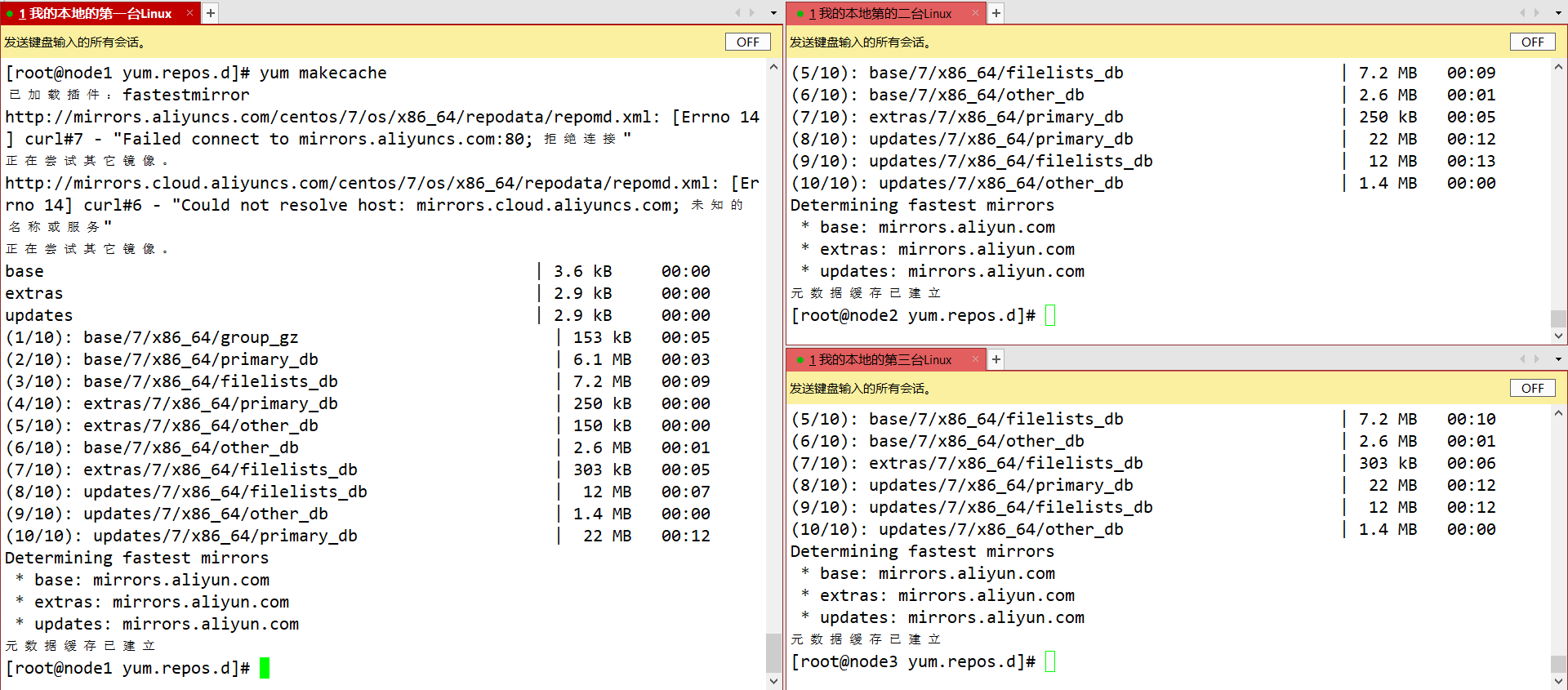1568x690 pixels.
Task: Click the previous-tab arrow in the third Linux pane
Action: point(1522,359)
